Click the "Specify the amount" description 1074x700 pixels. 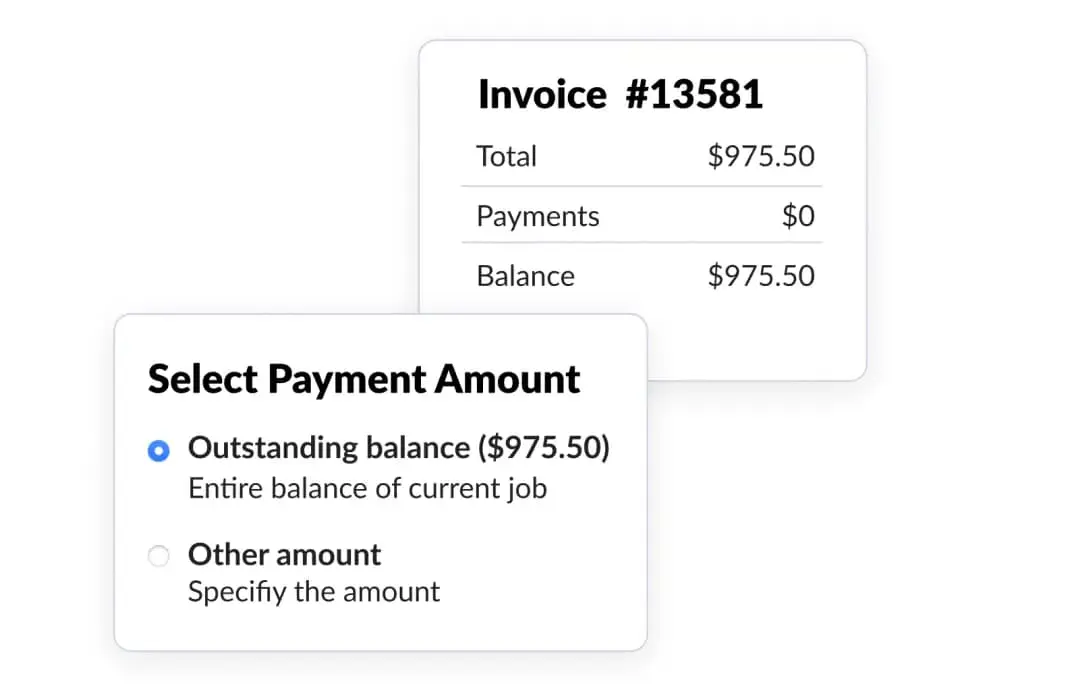point(314,591)
